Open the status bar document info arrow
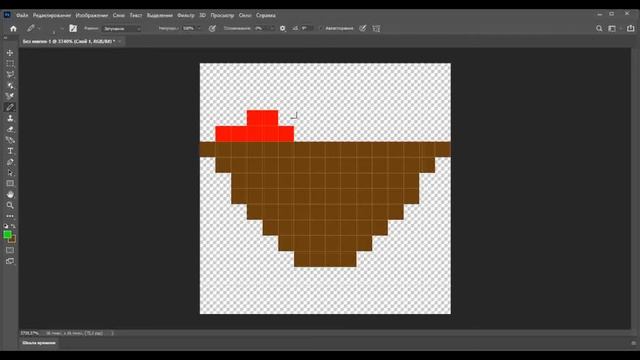The image size is (640, 360). 112,333
